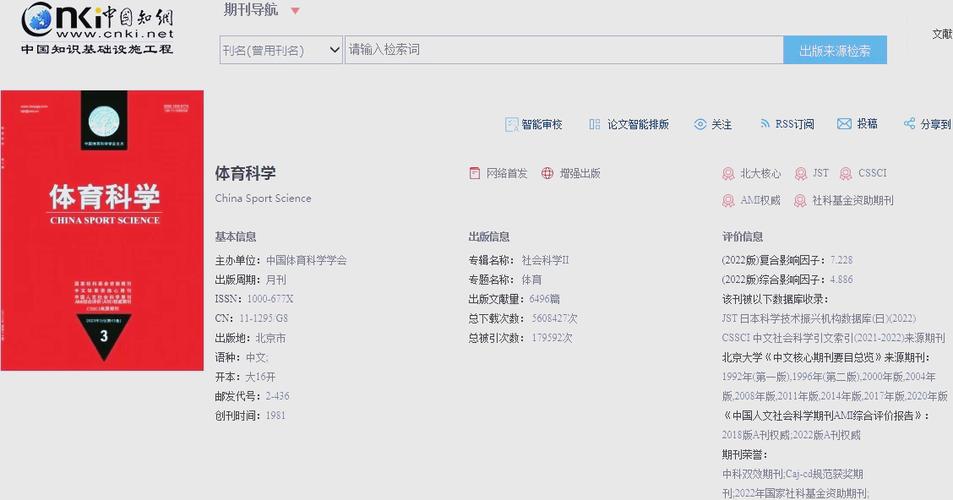This screenshot has width=953, height=500.
Task: Click the CNKI logo
Action: pos(97,29)
